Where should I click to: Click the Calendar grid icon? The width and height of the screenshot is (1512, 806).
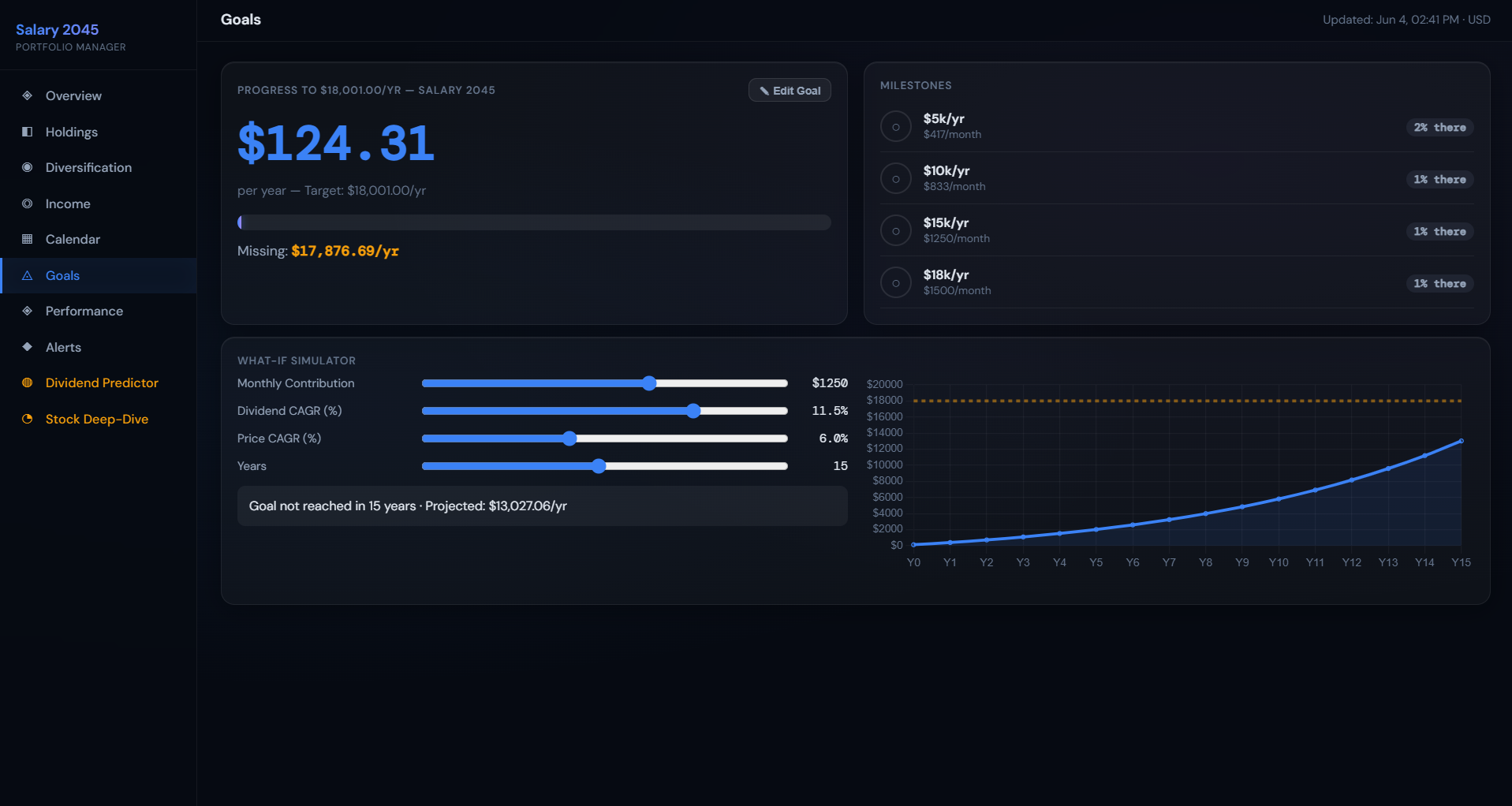point(28,239)
